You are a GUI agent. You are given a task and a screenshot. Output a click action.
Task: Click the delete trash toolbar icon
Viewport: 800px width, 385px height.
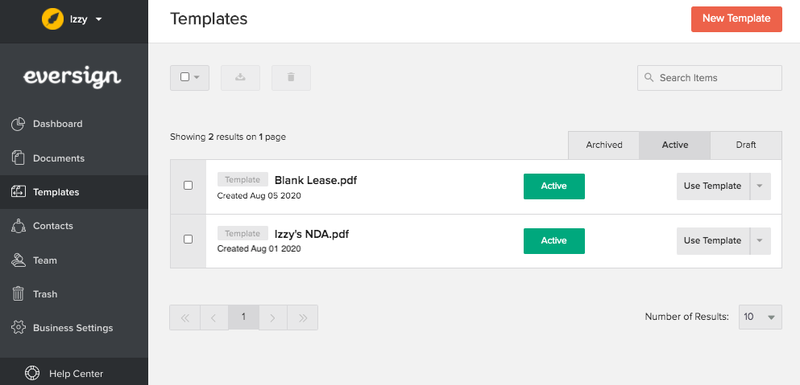coord(291,78)
